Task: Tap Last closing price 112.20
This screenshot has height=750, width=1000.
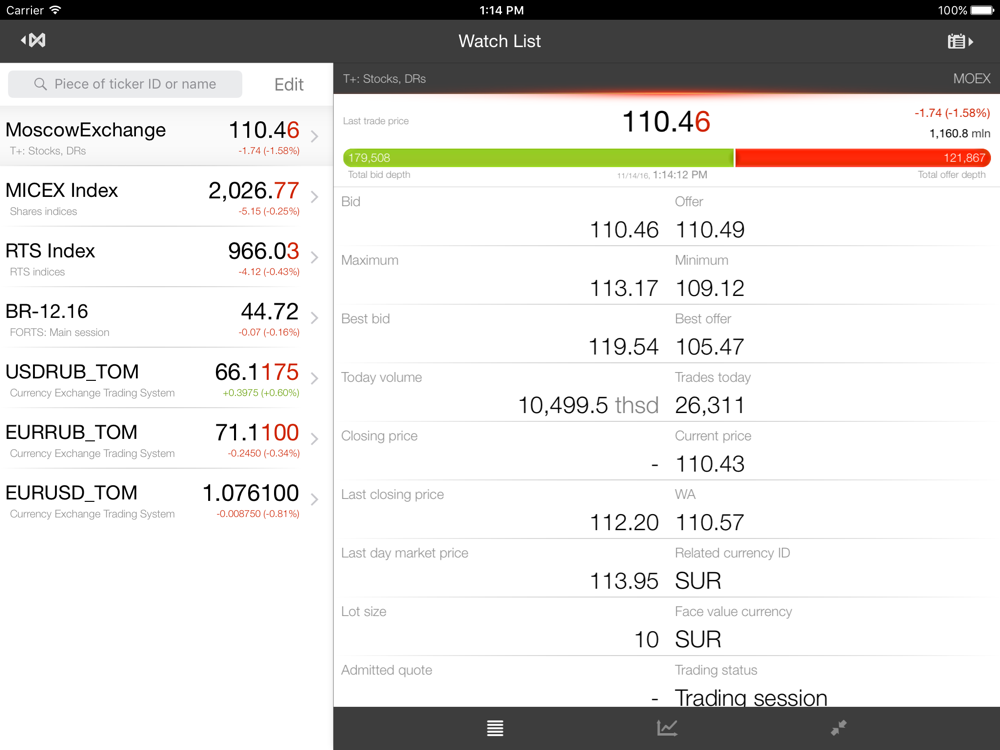Action: tap(624, 523)
